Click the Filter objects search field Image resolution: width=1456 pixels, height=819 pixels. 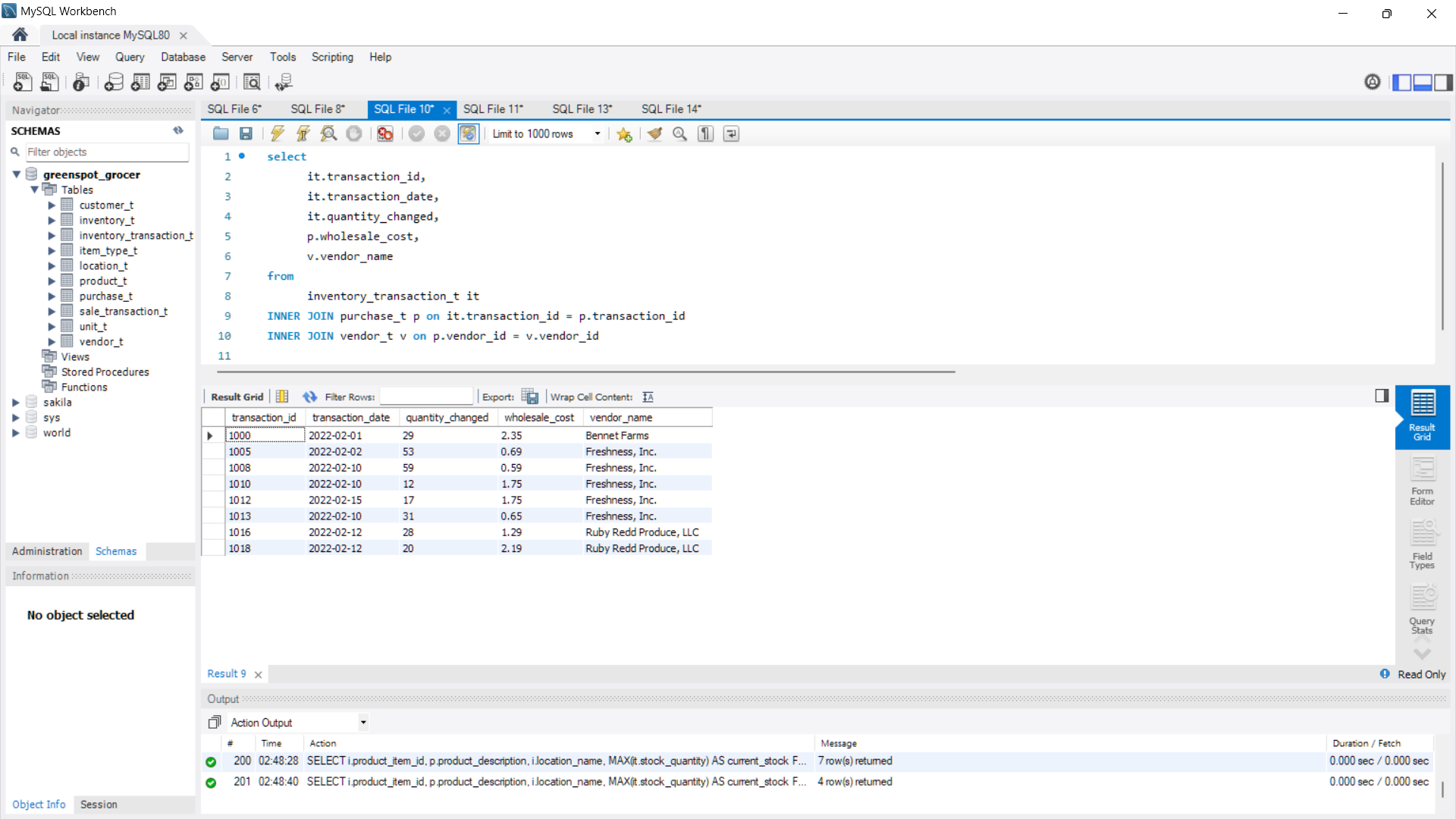click(107, 152)
